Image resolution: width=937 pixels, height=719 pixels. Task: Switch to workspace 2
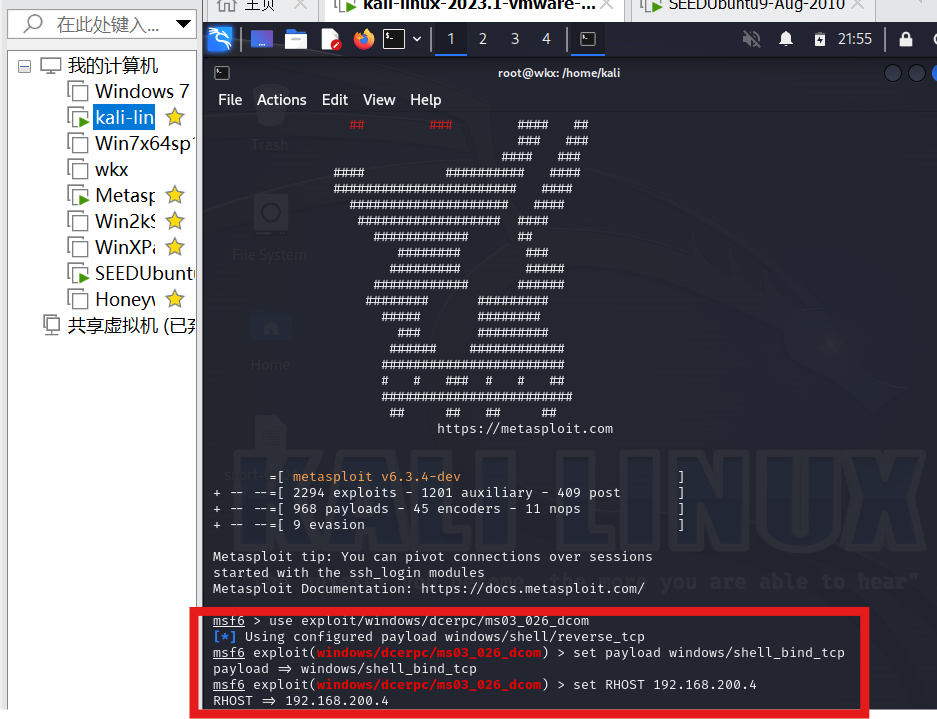pos(483,39)
